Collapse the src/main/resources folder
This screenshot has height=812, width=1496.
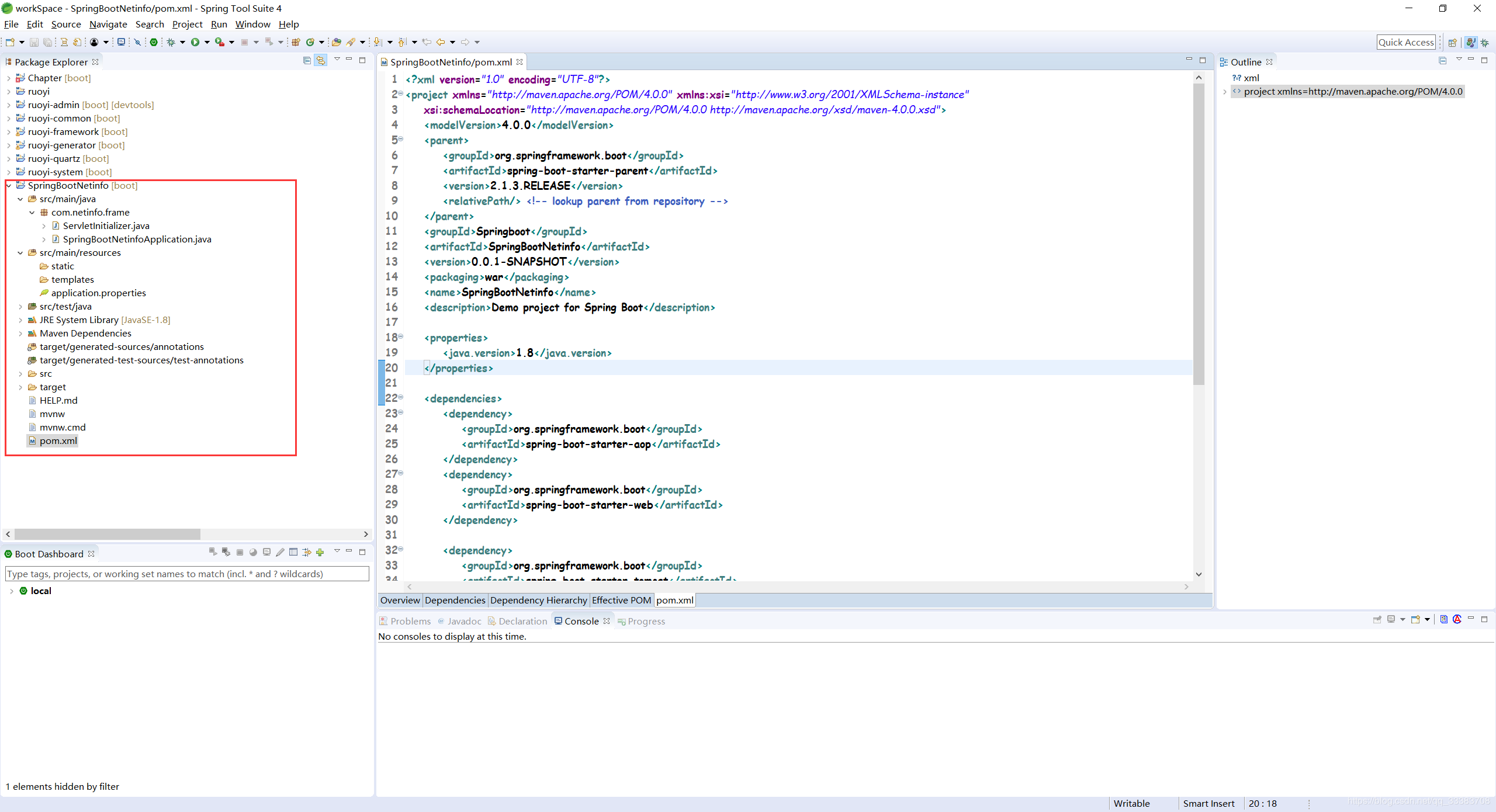click(20, 253)
